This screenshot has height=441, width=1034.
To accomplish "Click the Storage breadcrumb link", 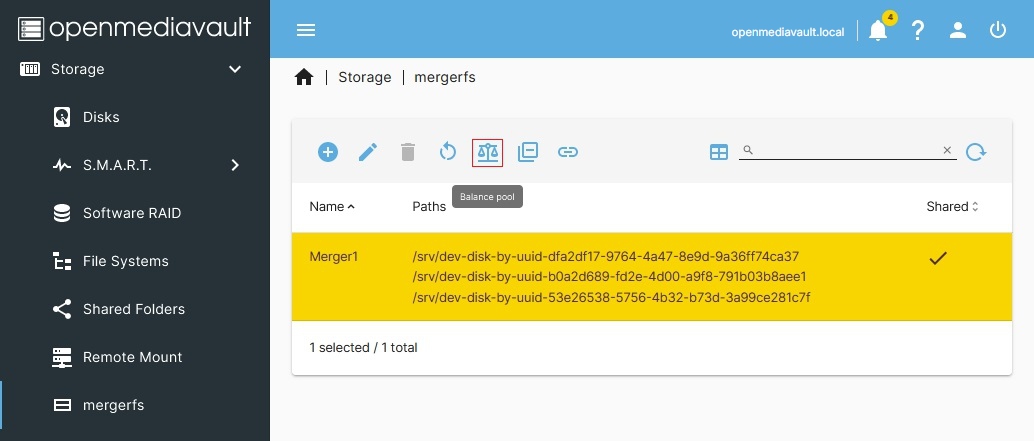I will tap(365, 77).
